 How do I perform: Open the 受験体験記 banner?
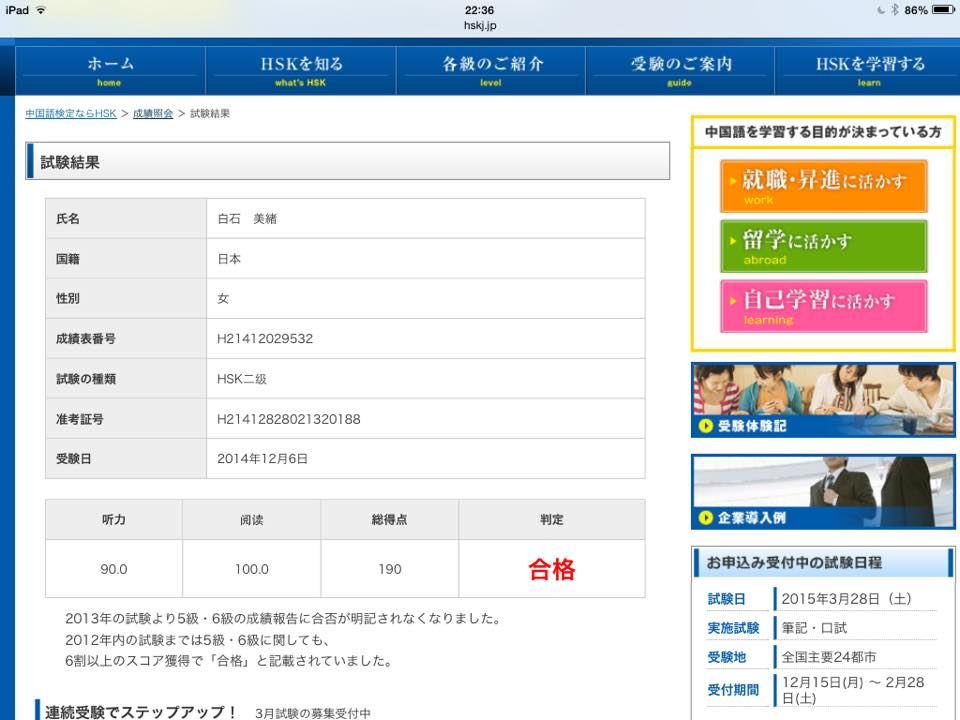tap(823, 400)
